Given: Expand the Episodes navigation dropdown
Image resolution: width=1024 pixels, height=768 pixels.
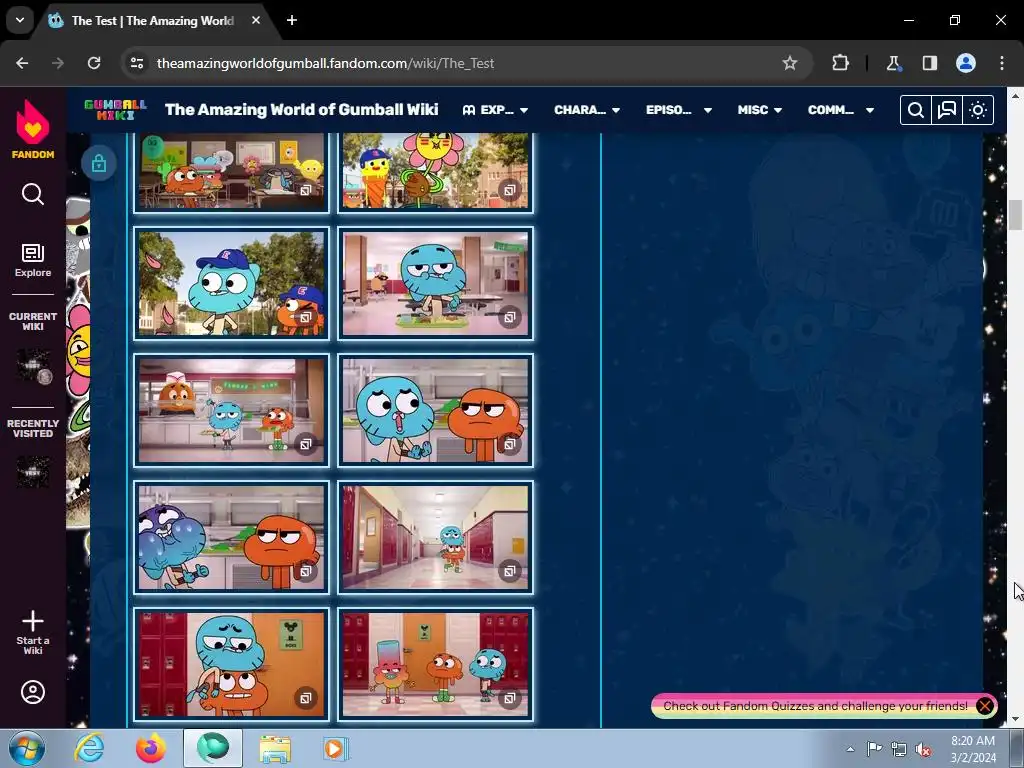Looking at the screenshot, I should pyautogui.click(x=679, y=110).
